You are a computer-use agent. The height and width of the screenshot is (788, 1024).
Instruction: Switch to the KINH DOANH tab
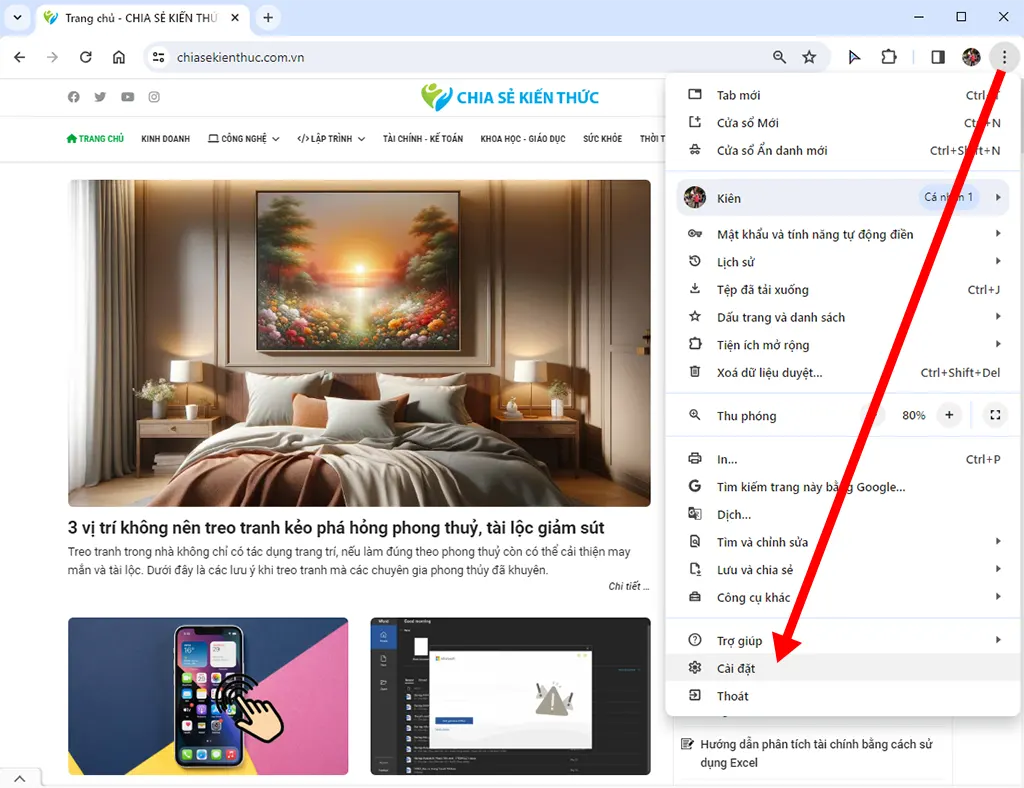(165, 139)
